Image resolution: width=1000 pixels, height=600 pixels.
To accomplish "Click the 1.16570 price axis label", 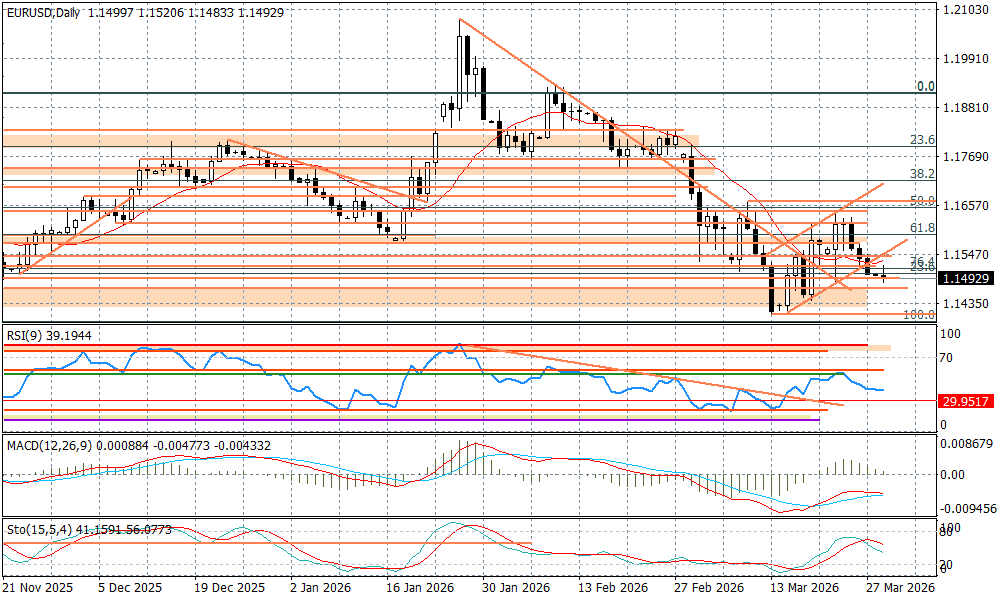I will [966, 206].
